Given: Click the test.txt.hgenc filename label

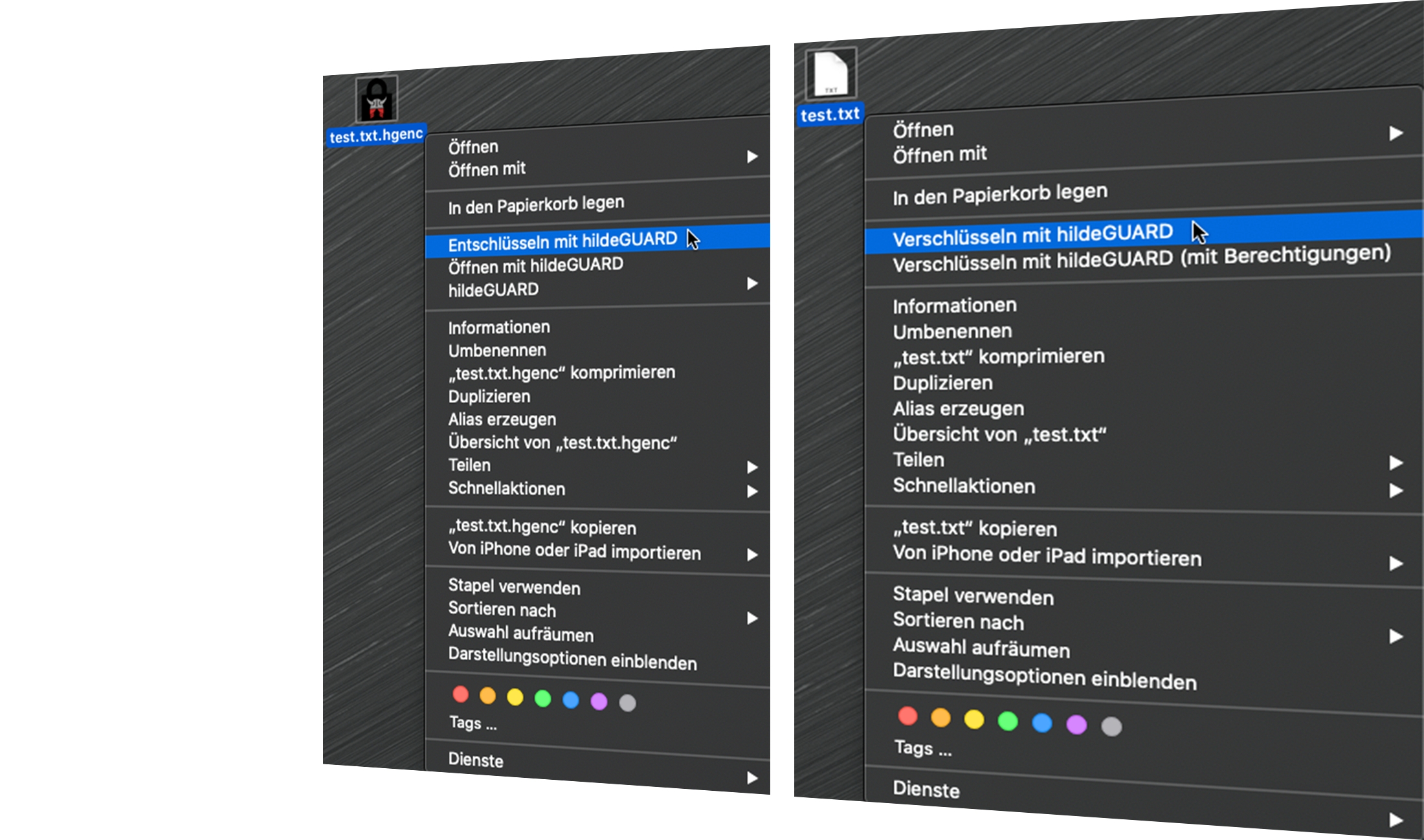Looking at the screenshot, I should tap(376, 136).
